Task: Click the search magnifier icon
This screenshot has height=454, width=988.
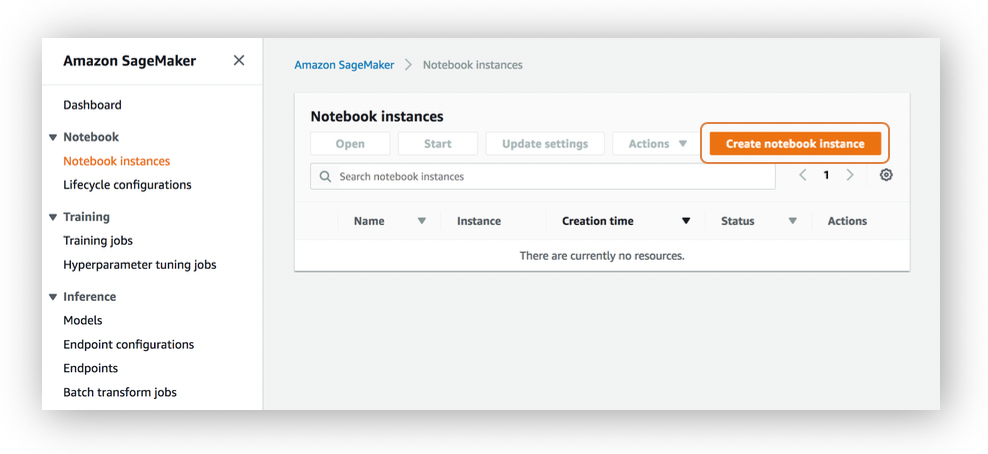Action: 325,177
